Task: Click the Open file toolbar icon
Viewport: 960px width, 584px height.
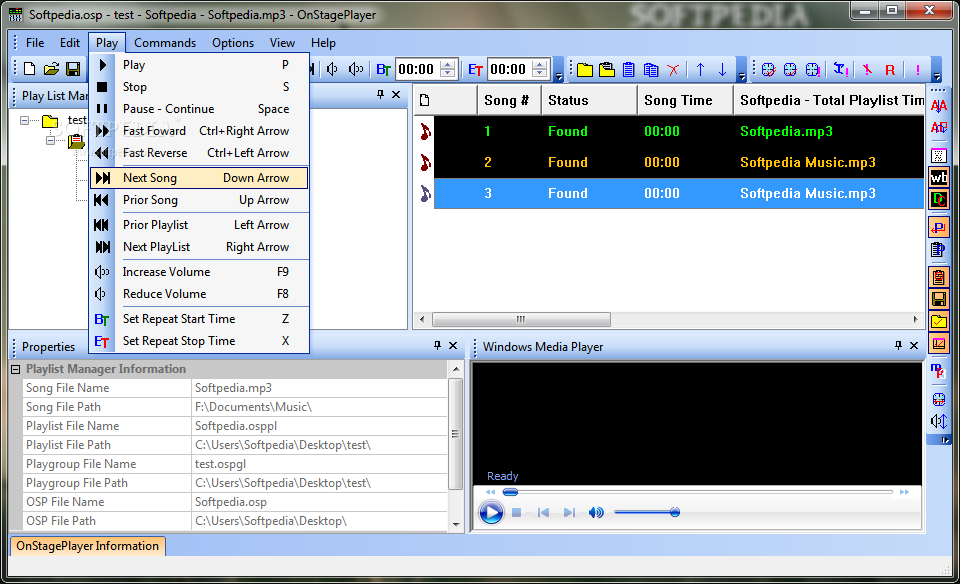Action: pos(51,69)
